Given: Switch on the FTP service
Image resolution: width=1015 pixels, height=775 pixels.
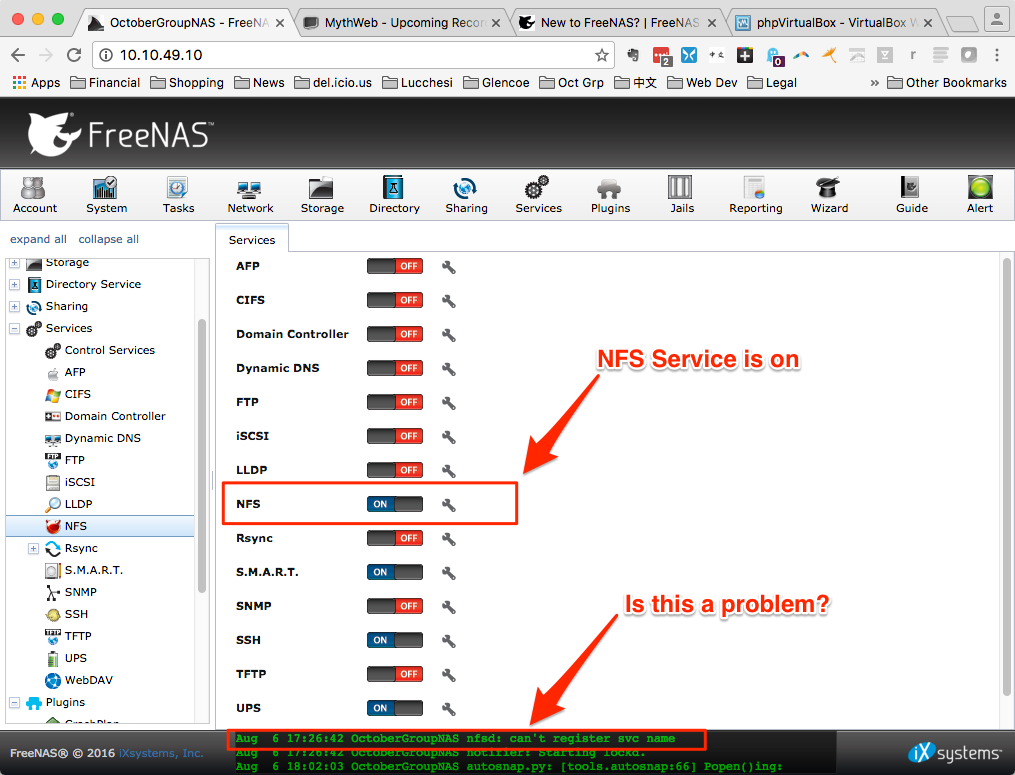Looking at the screenshot, I should 395,402.
